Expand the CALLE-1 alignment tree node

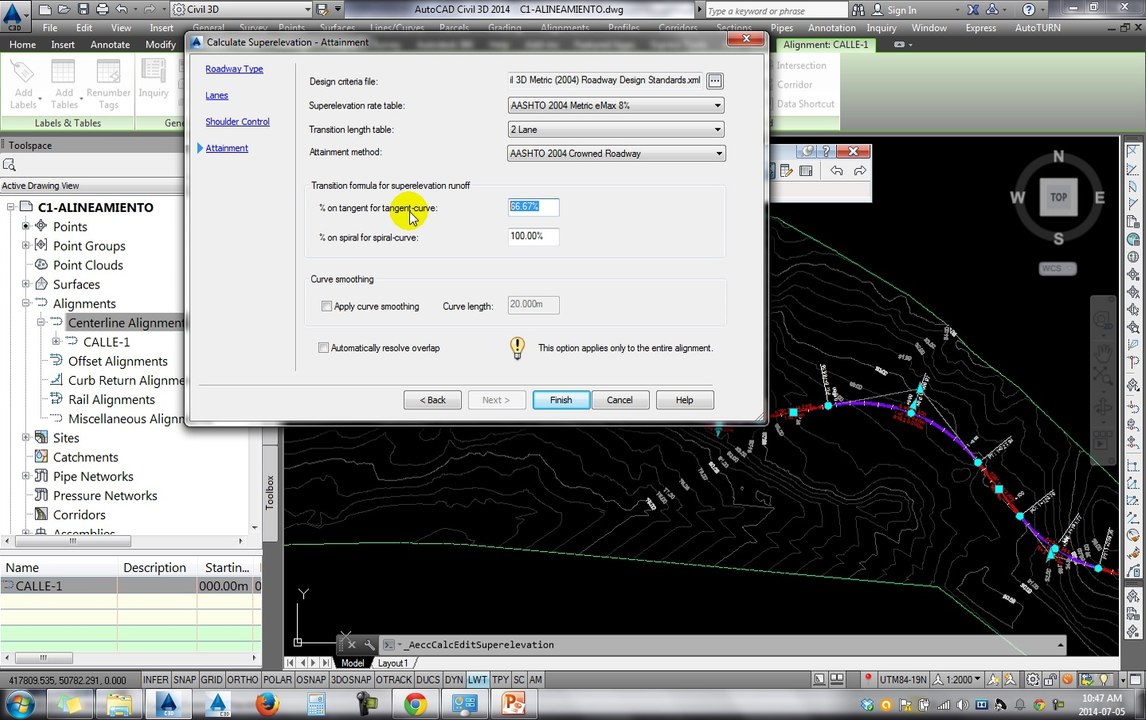pos(56,341)
